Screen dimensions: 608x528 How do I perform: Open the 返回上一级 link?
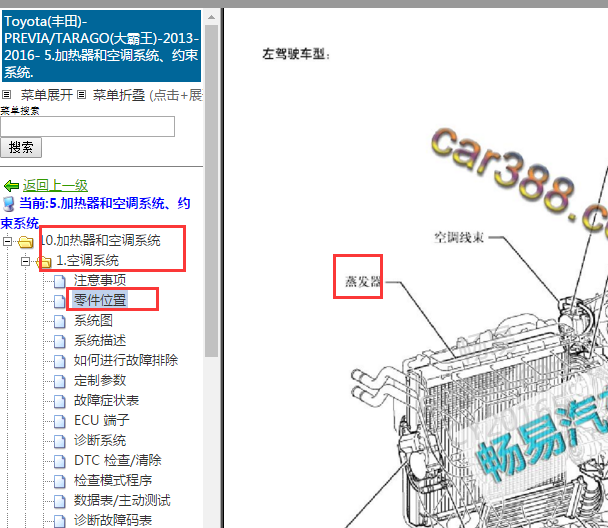click(55, 186)
